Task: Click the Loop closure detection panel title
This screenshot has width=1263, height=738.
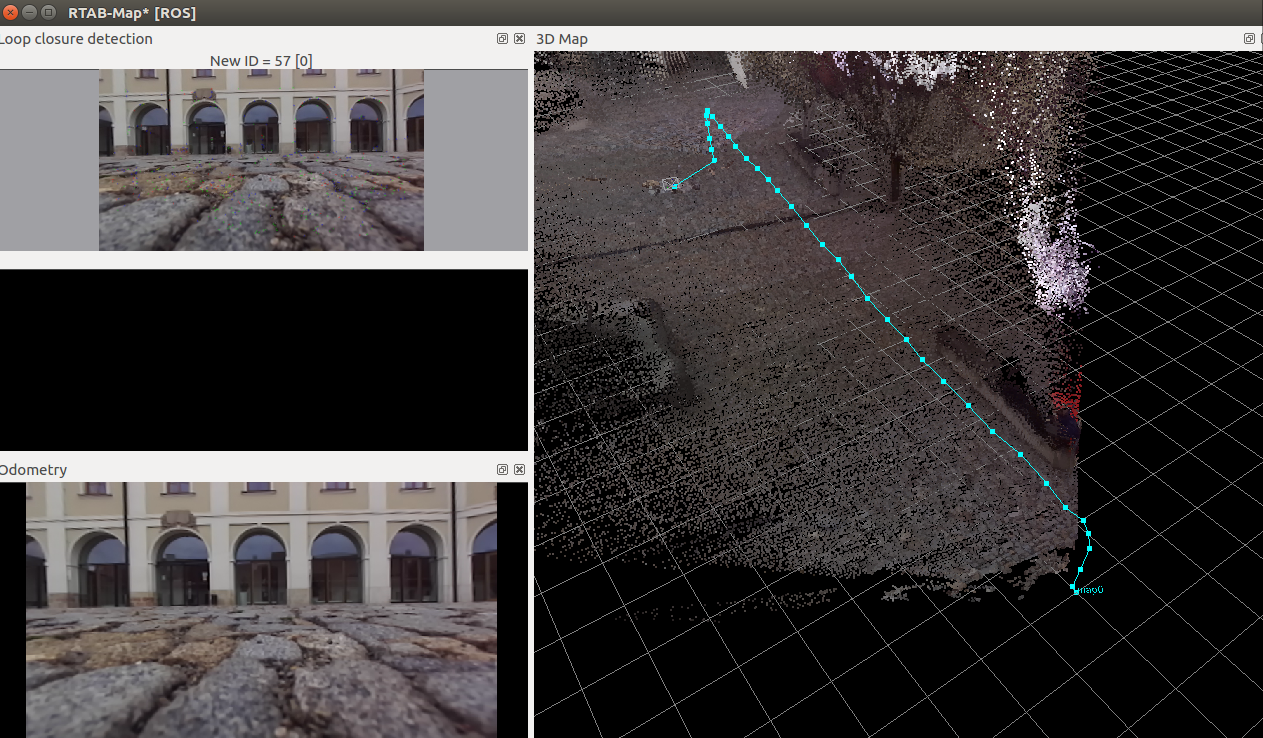Action: pyautogui.click(x=77, y=39)
